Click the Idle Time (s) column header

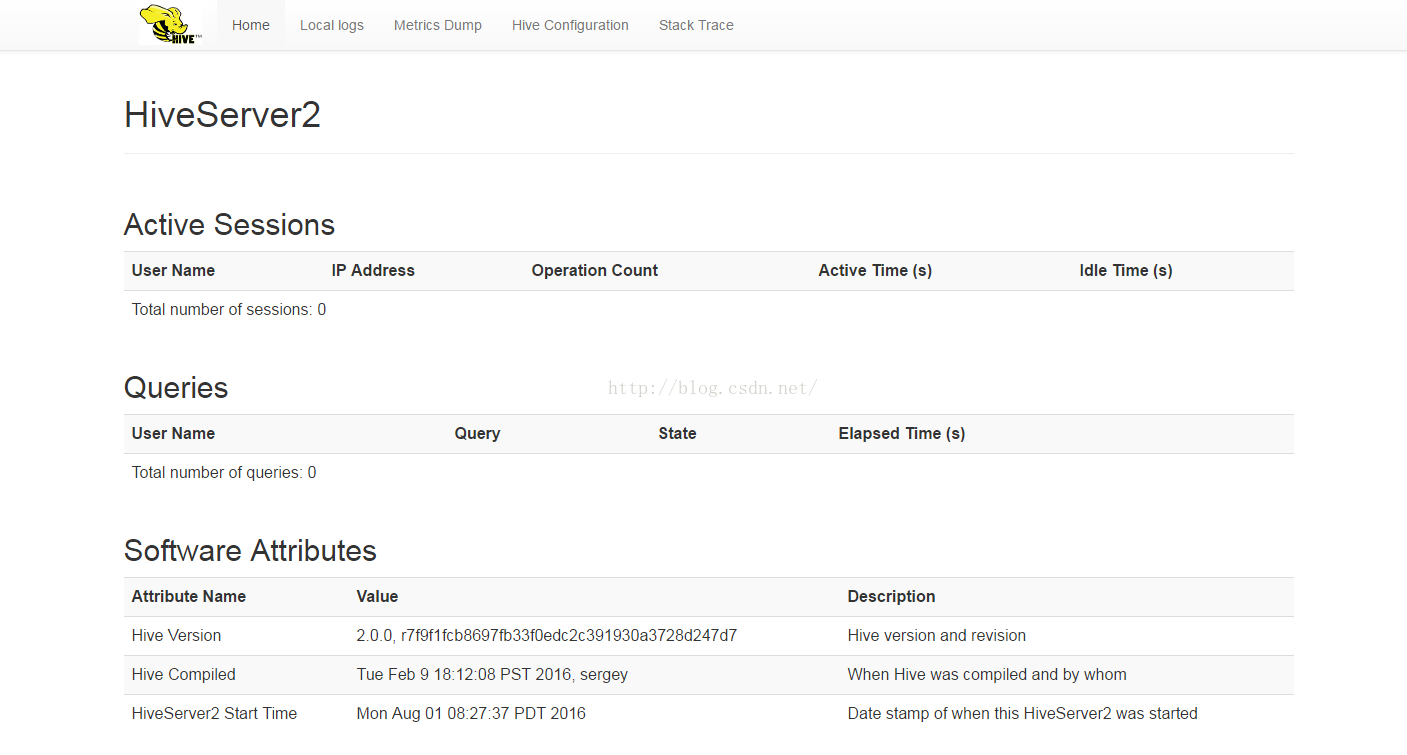pyautogui.click(x=1126, y=270)
